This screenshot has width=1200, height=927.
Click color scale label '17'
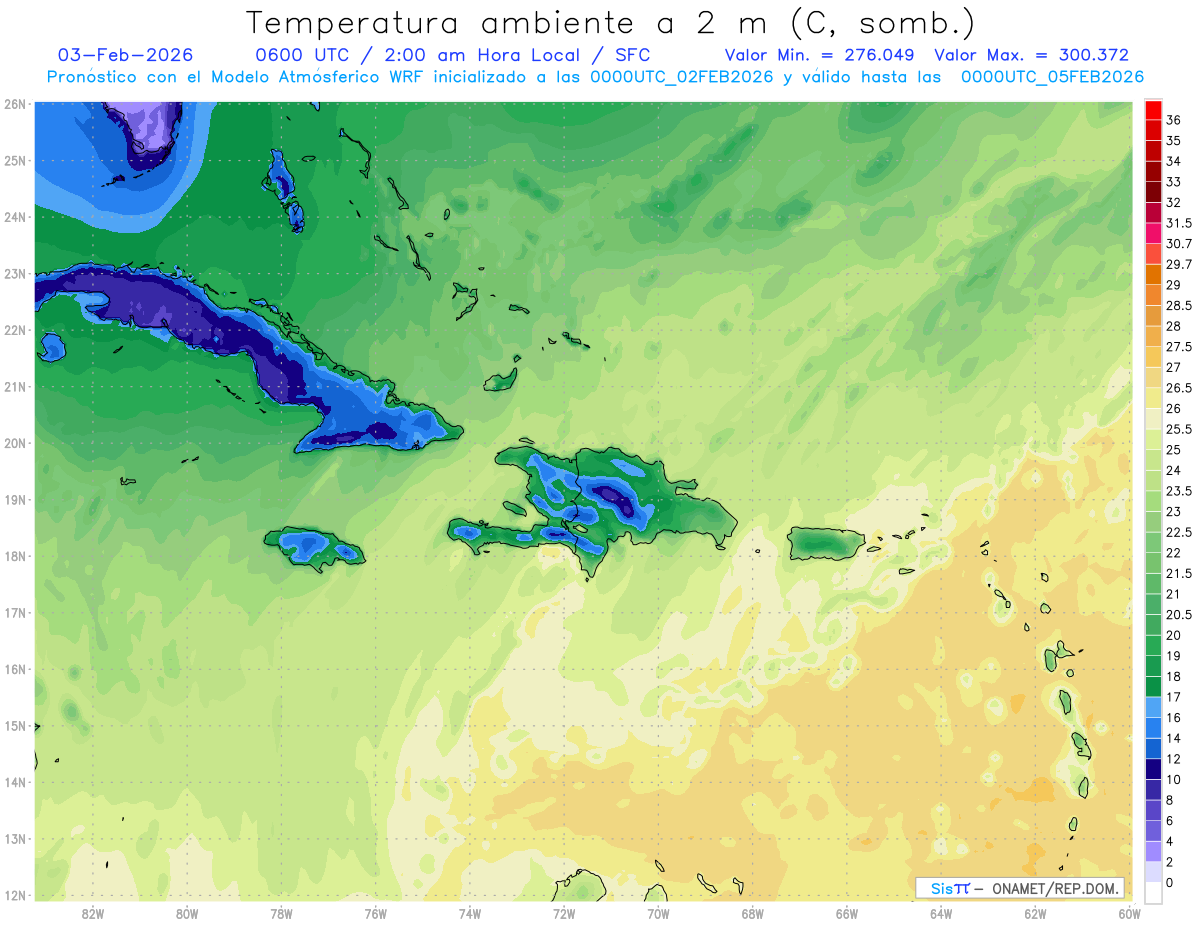click(x=1174, y=697)
